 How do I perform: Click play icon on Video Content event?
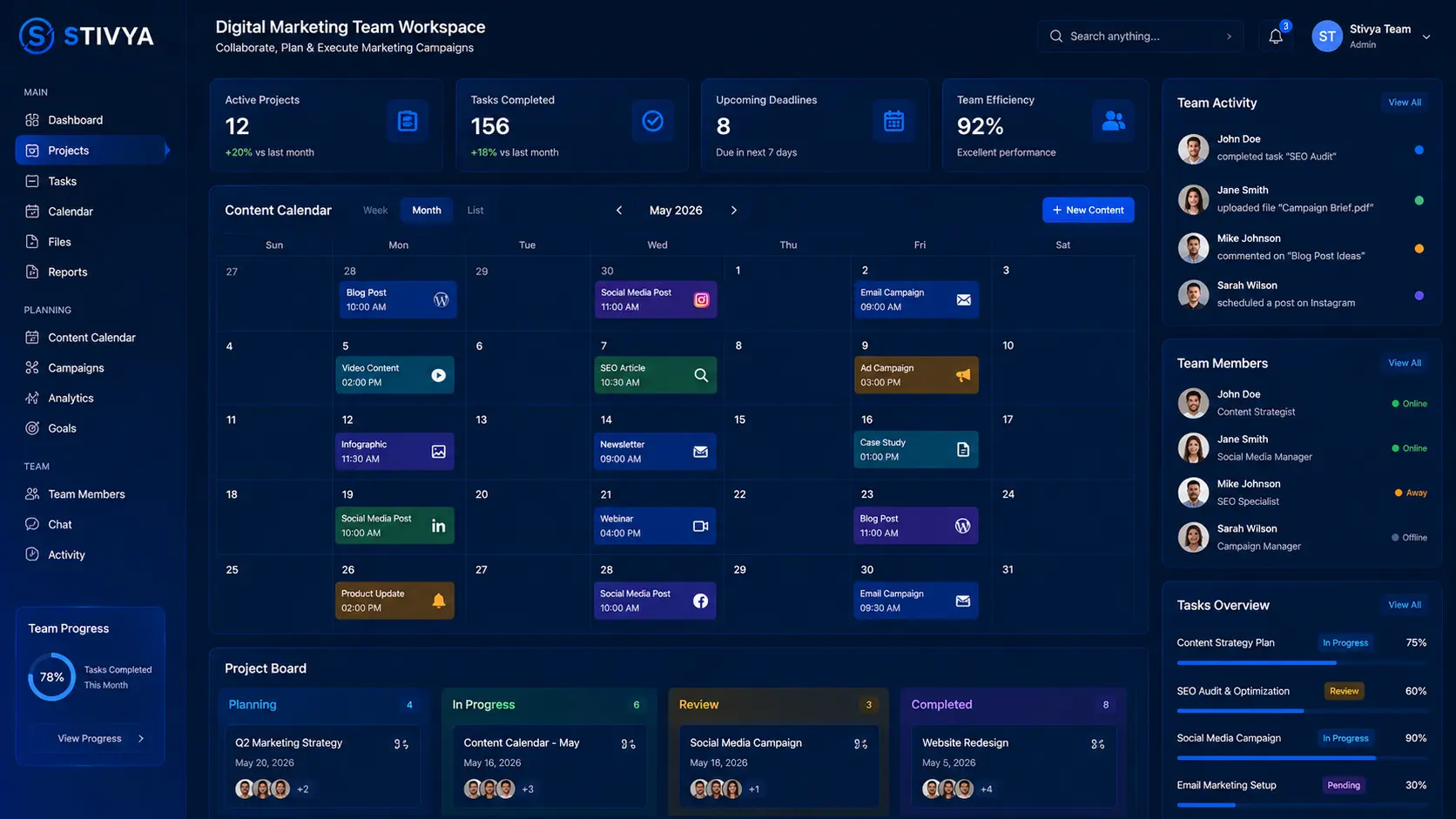[438, 375]
